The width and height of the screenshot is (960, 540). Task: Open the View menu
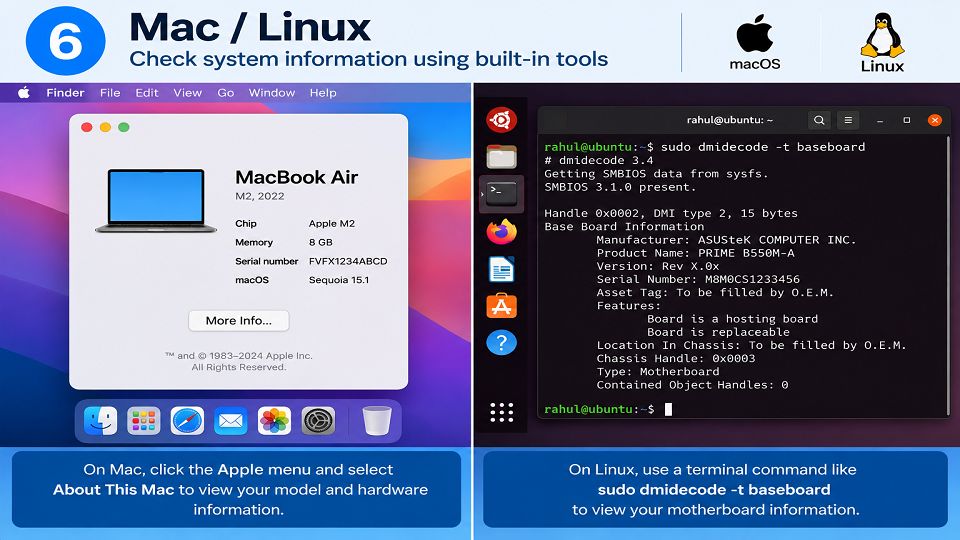(187, 92)
